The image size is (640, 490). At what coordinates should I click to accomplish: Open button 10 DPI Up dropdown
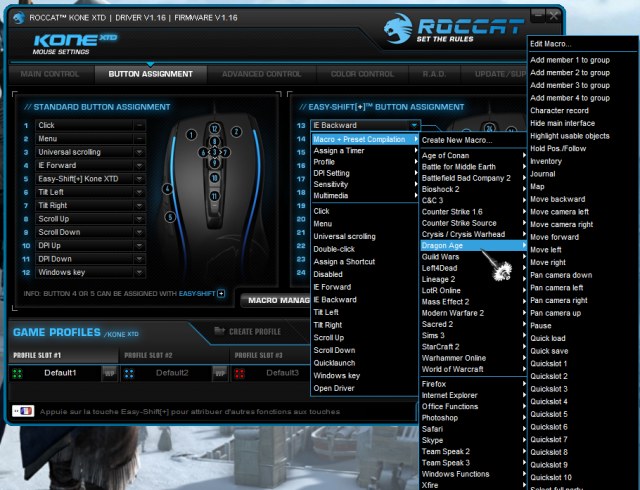coord(139,245)
